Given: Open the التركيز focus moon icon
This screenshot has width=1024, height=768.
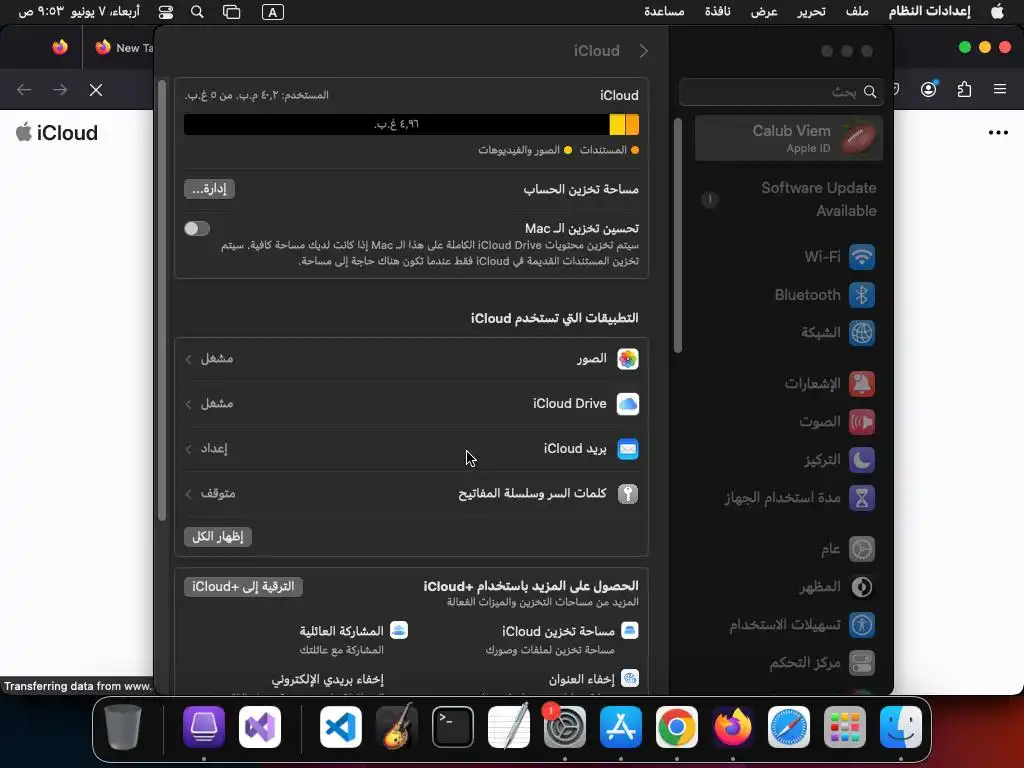Looking at the screenshot, I should tap(861, 460).
